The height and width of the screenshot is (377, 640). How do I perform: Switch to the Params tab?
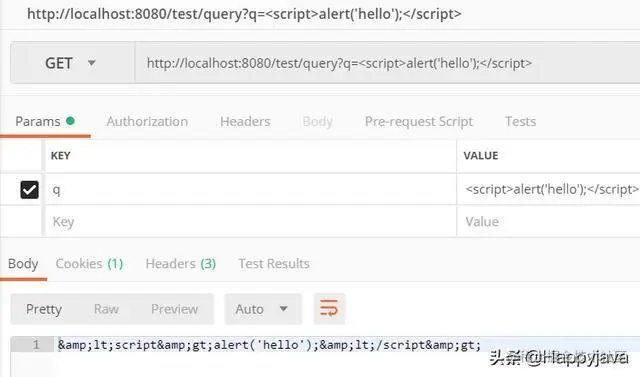tap(45, 121)
